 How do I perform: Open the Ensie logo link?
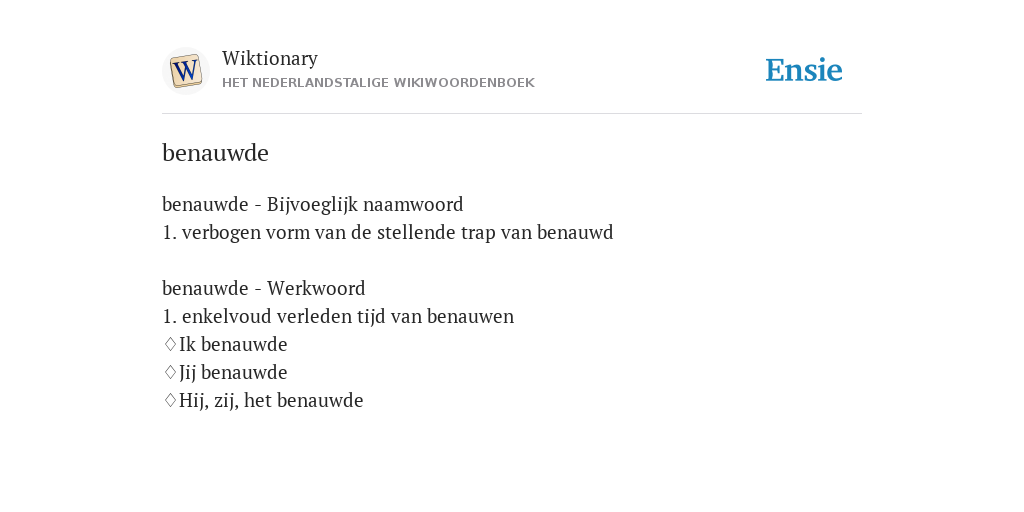[x=803, y=70]
